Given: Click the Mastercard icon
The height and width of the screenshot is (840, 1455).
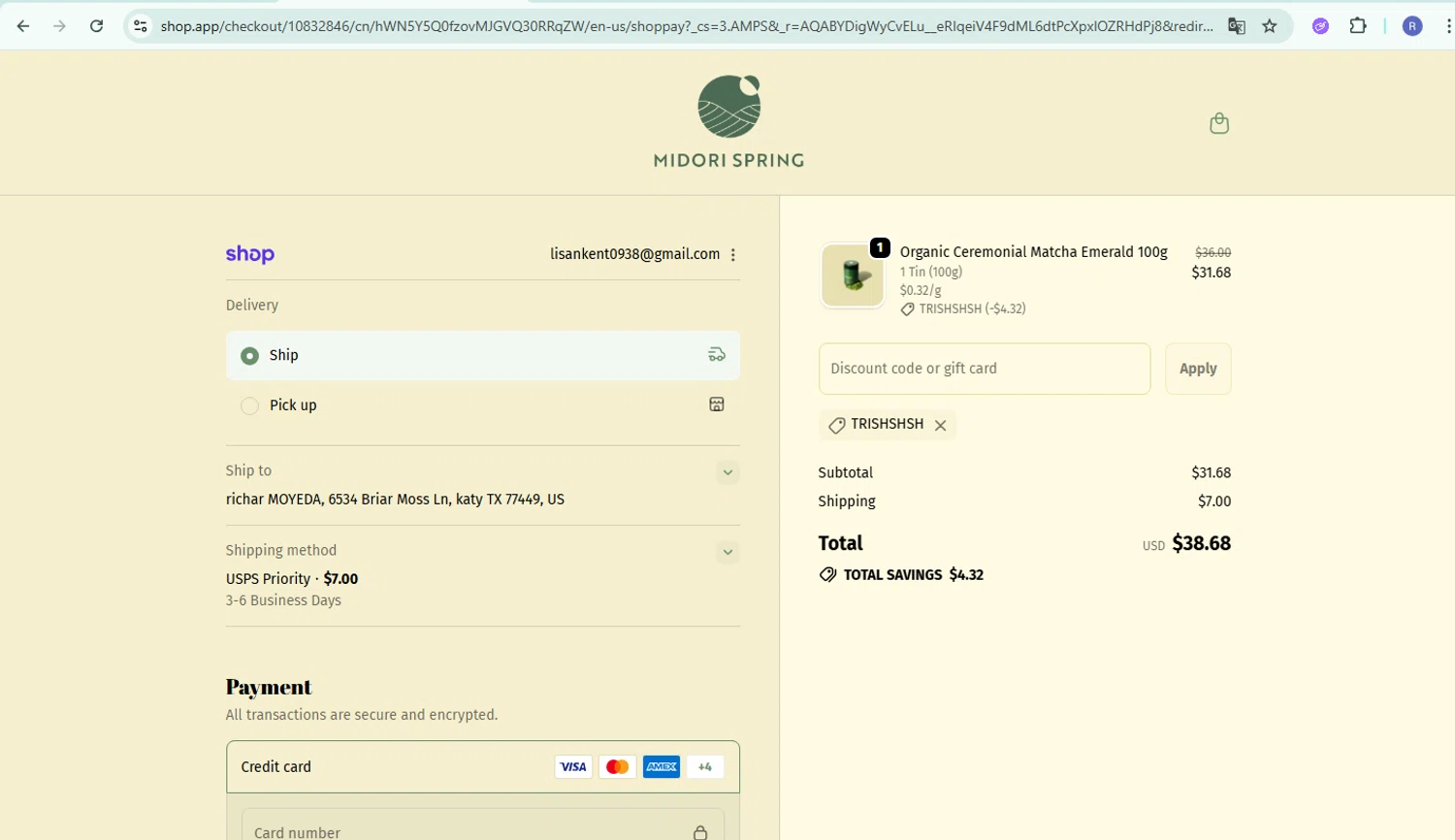Looking at the screenshot, I should [x=617, y=766].
